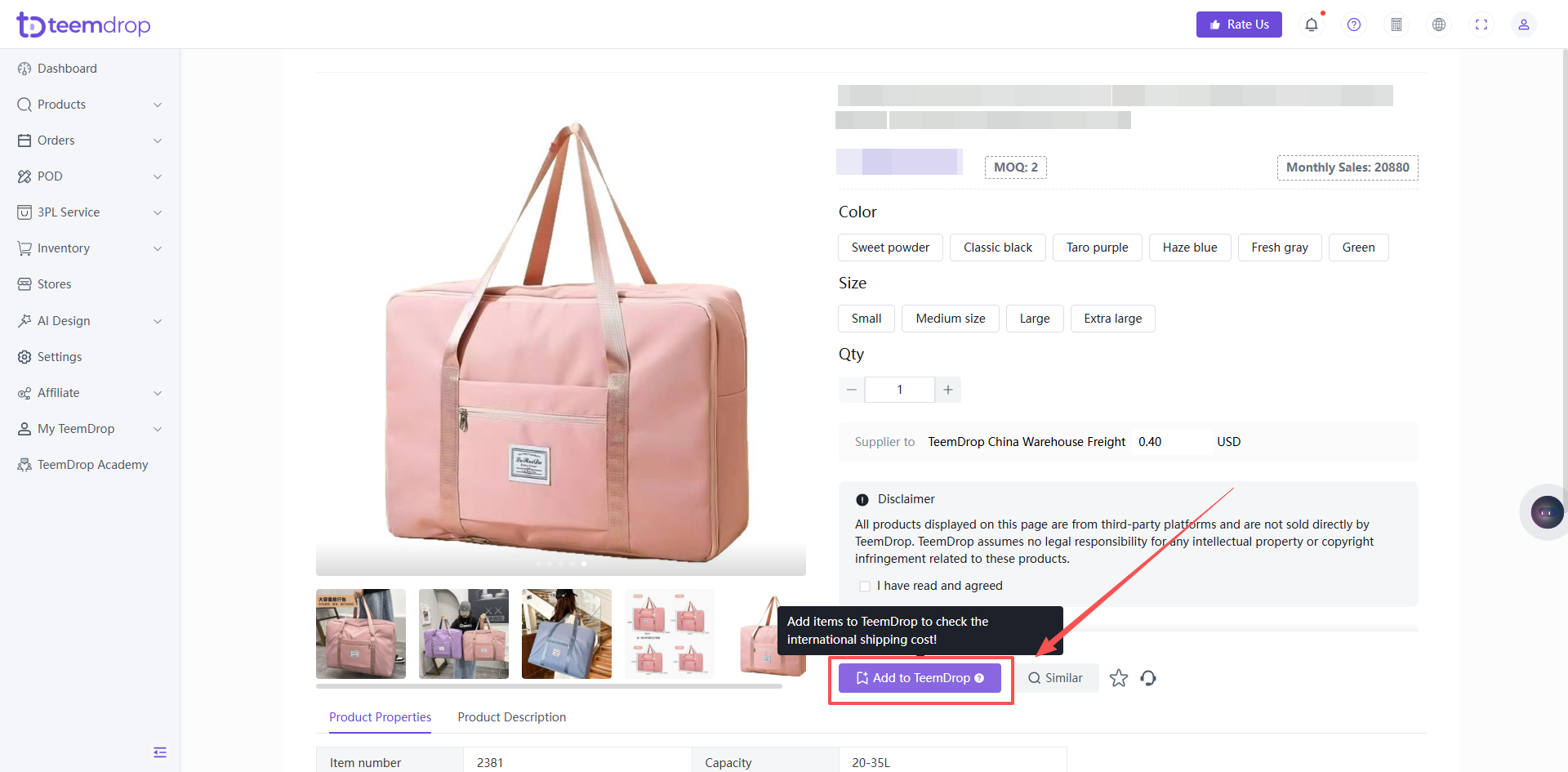Select the Taro purple color option
Viewport: 1568px width, 772px height.
(1097, 248)
